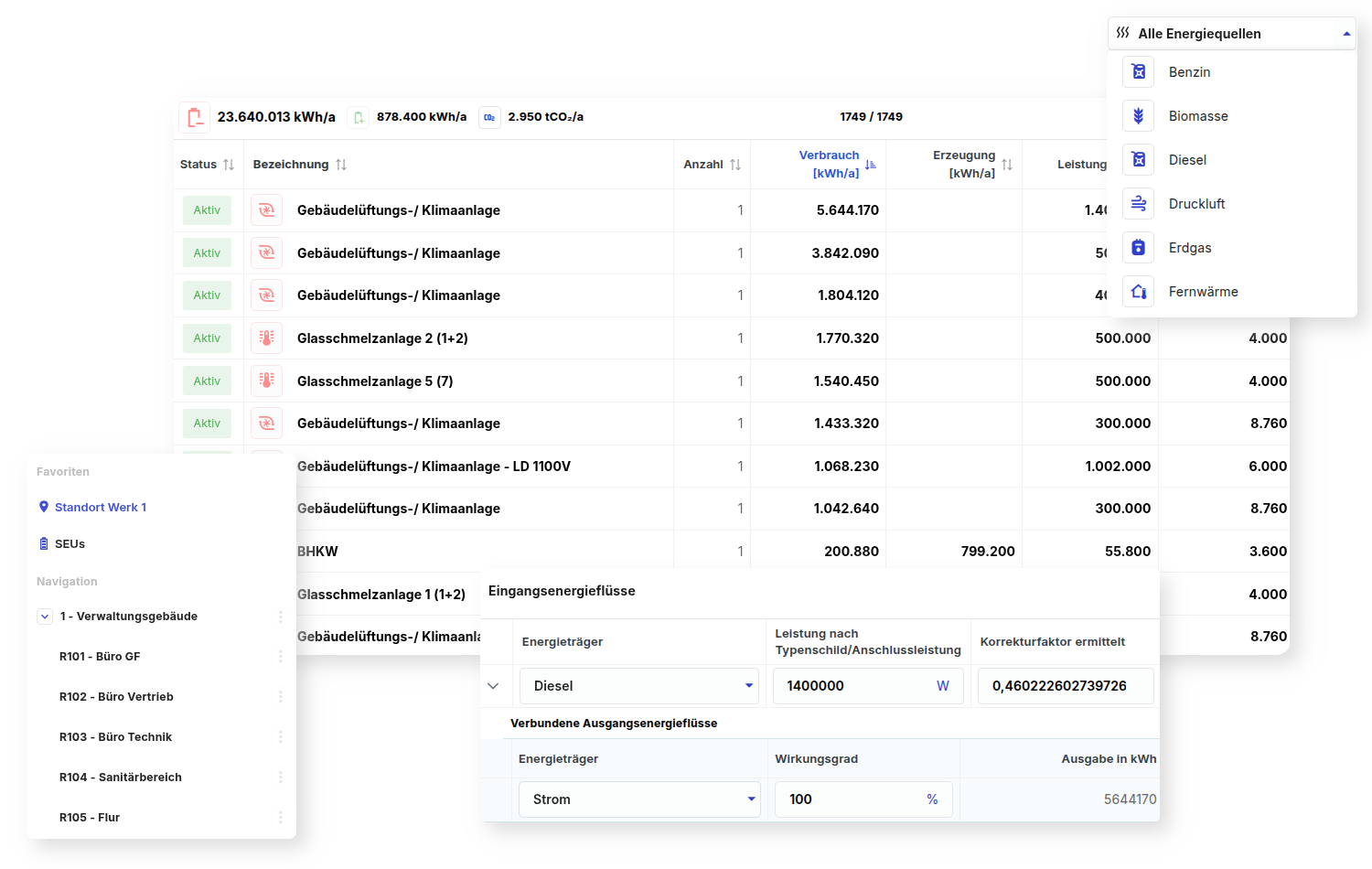Screen dimensions: 1372x869
Task: Click the total consumption icon beside 23.640.013 kWh/a
Action: tap(195, 117)
